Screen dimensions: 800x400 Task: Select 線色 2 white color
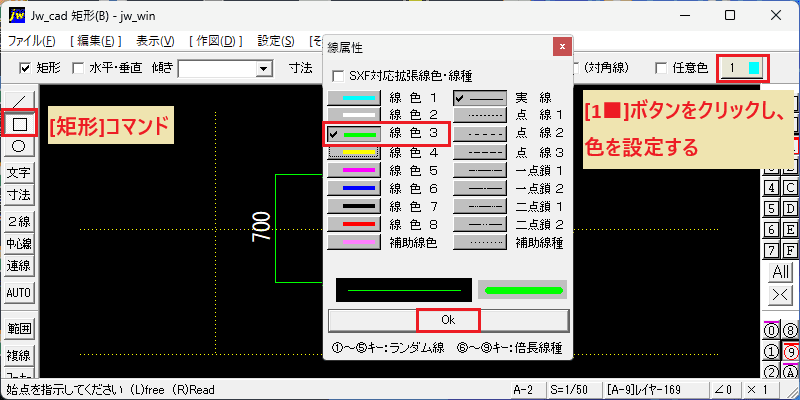coord(354,114)
